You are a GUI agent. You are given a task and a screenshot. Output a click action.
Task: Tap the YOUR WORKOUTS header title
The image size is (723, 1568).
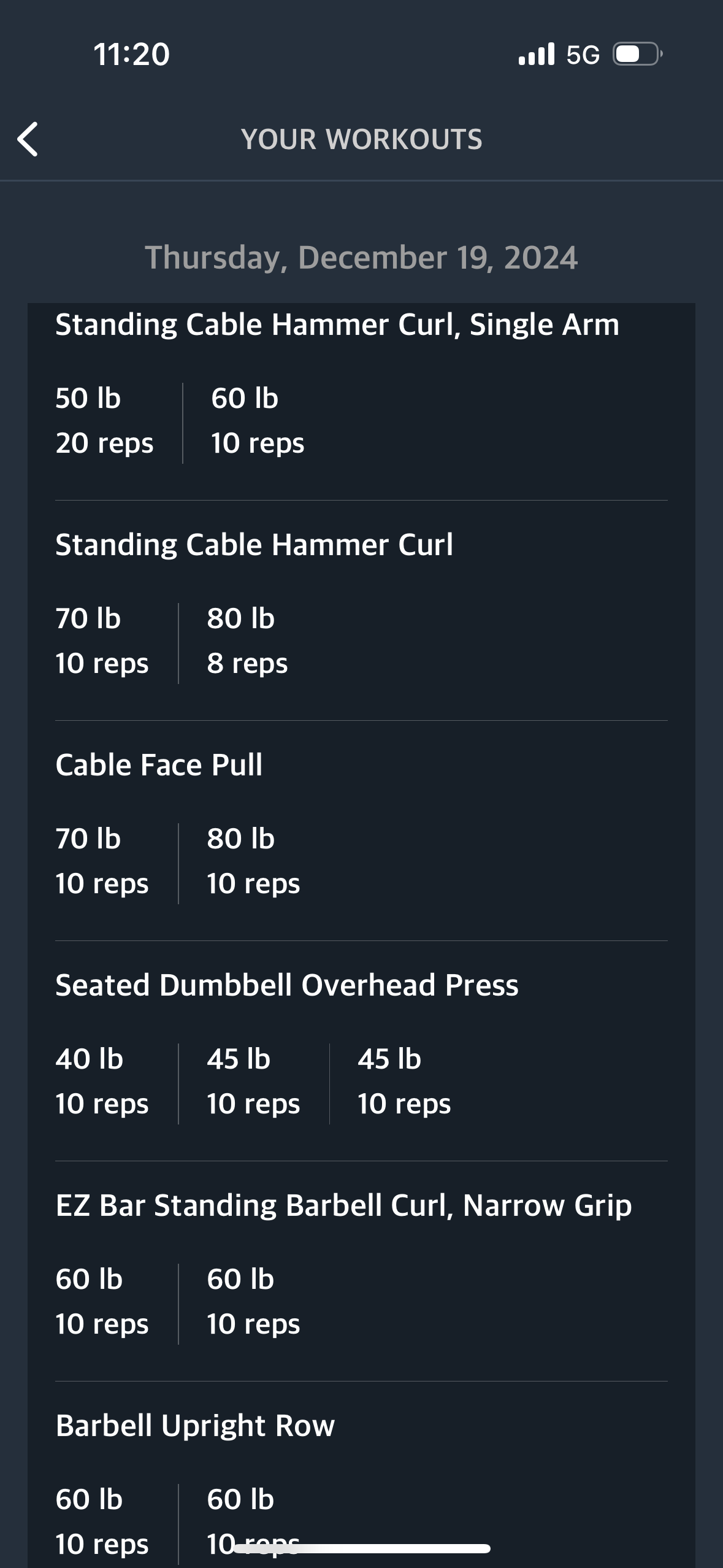tap(361, 139)
